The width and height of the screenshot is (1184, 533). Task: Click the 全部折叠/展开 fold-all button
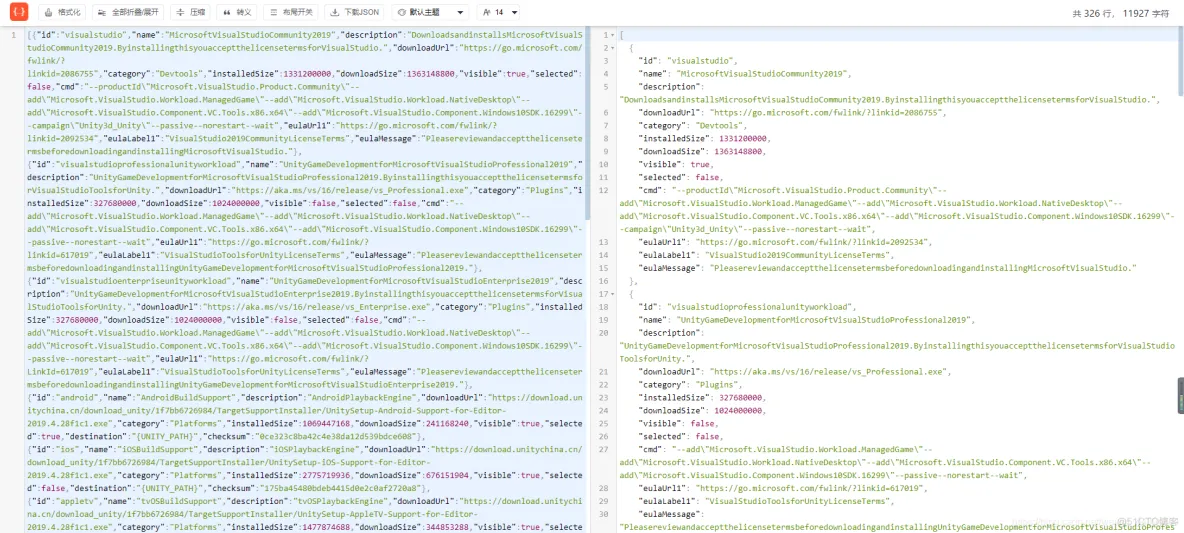coord(128,13)
